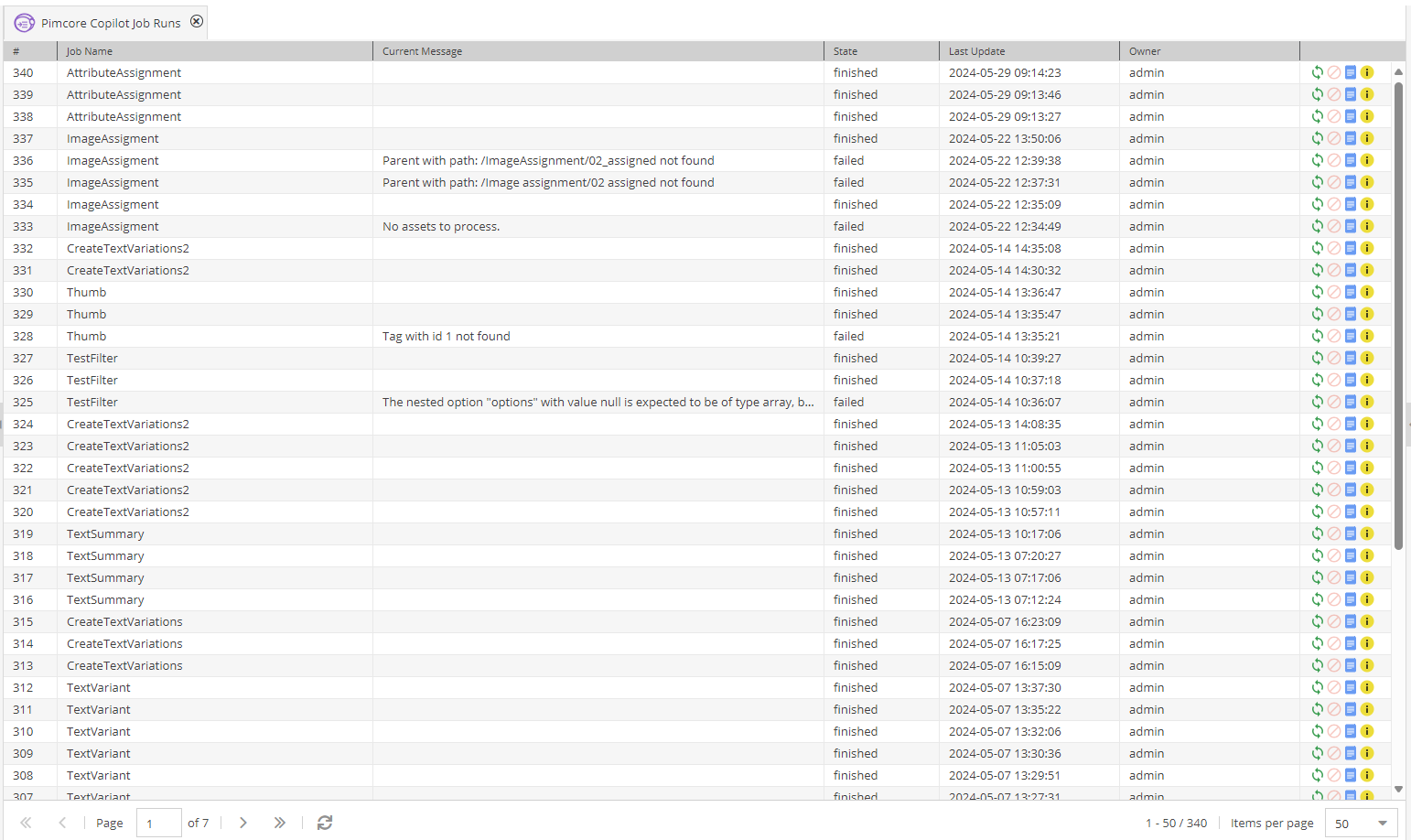
Task: Open the log for failed Thumb run 328
Action: click(1351, 336)
